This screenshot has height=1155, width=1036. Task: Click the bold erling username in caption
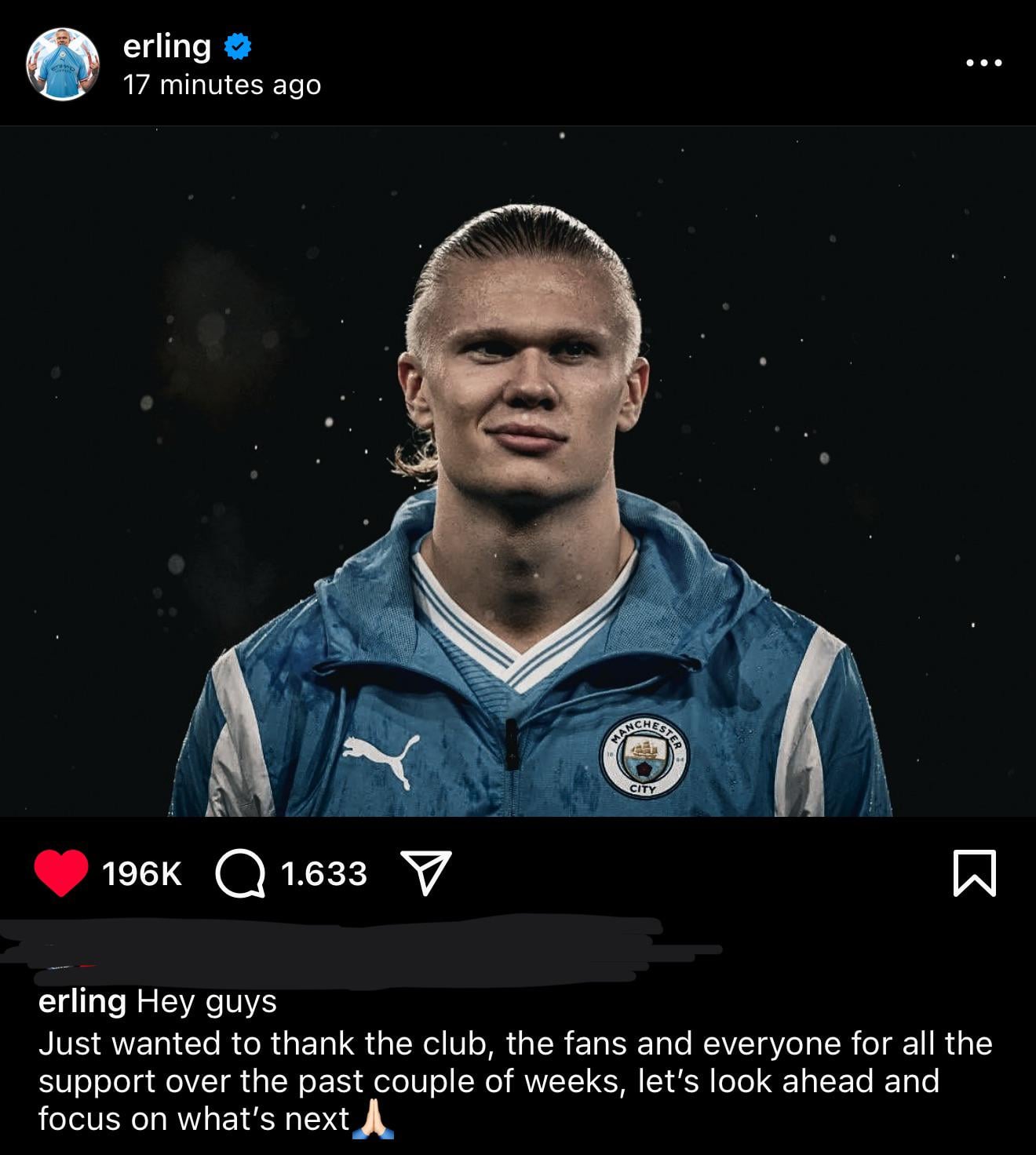point(82,1001)
